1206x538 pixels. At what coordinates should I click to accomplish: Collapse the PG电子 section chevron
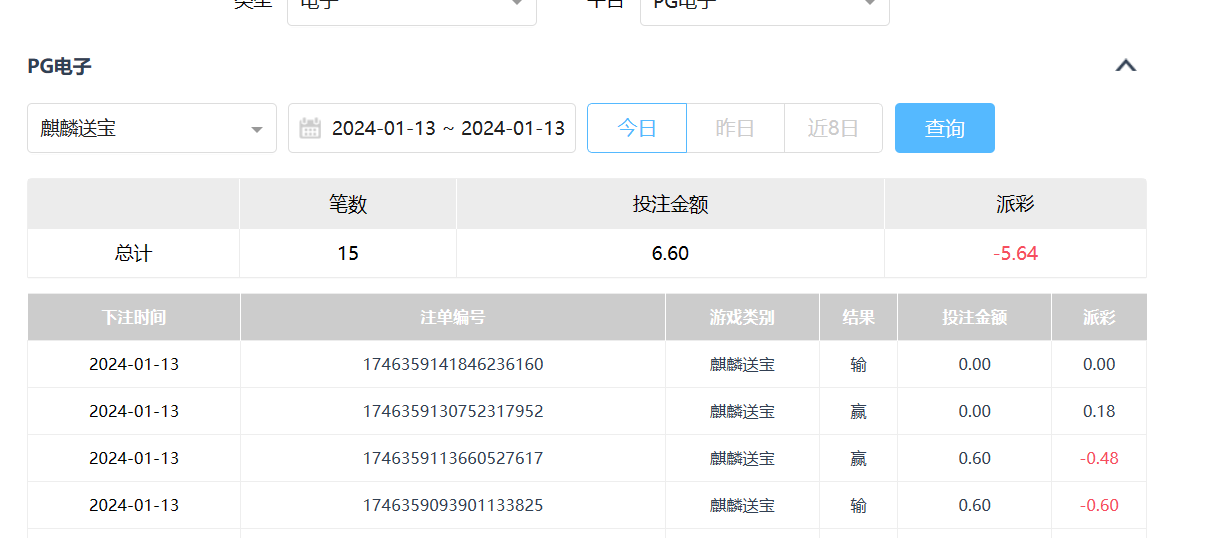coord(1125,66)
